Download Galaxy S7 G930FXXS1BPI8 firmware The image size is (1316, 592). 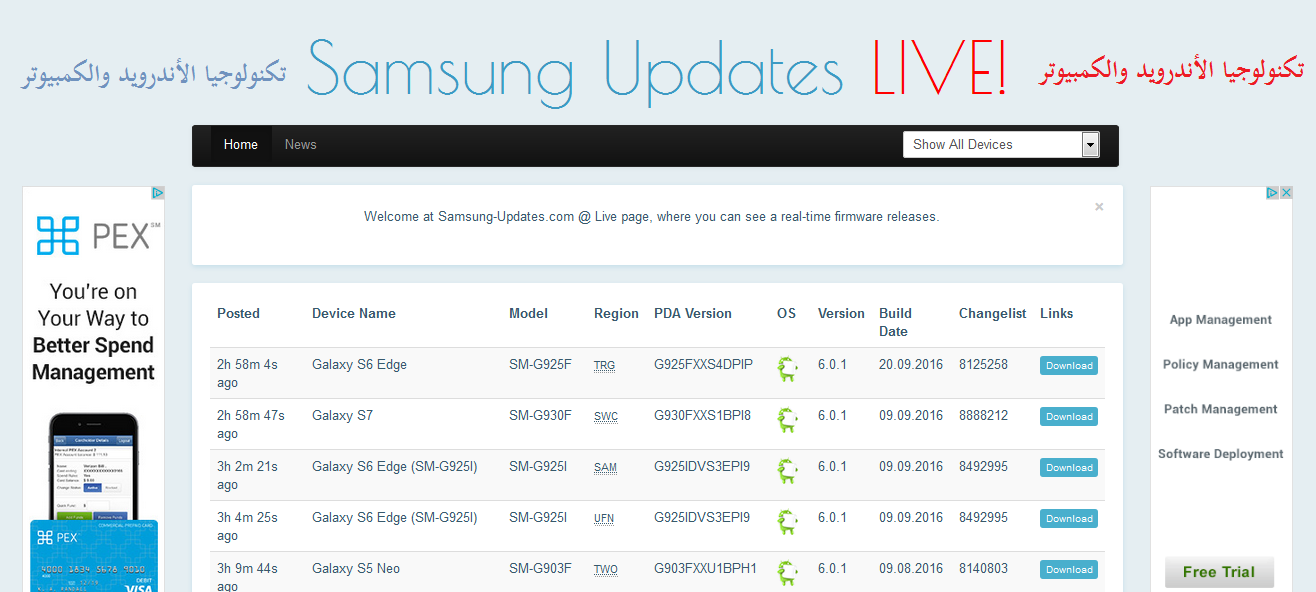1069,417
